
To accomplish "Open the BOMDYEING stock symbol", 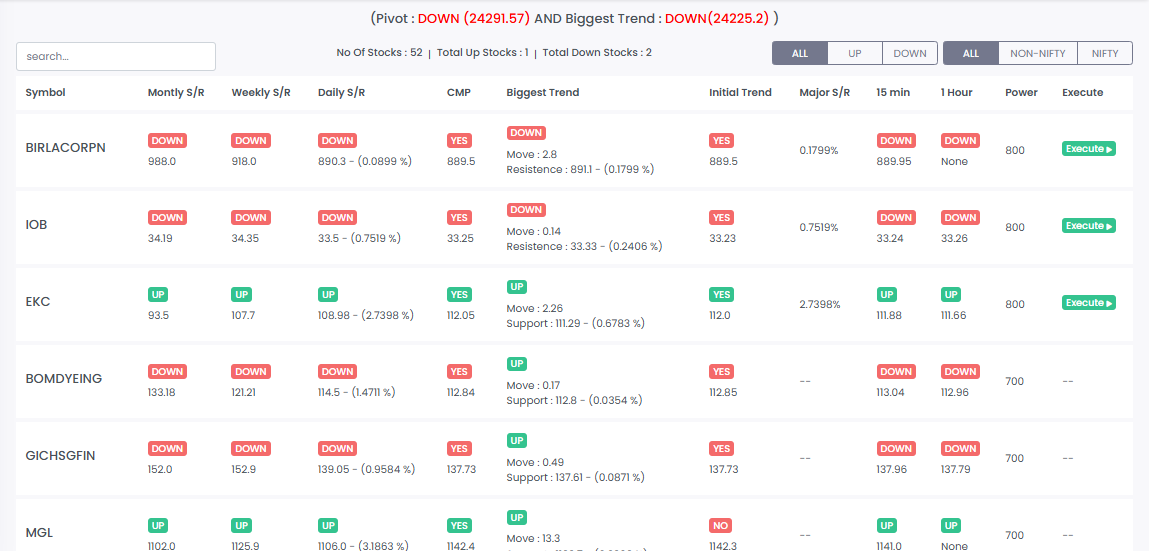I will point(64,379).
